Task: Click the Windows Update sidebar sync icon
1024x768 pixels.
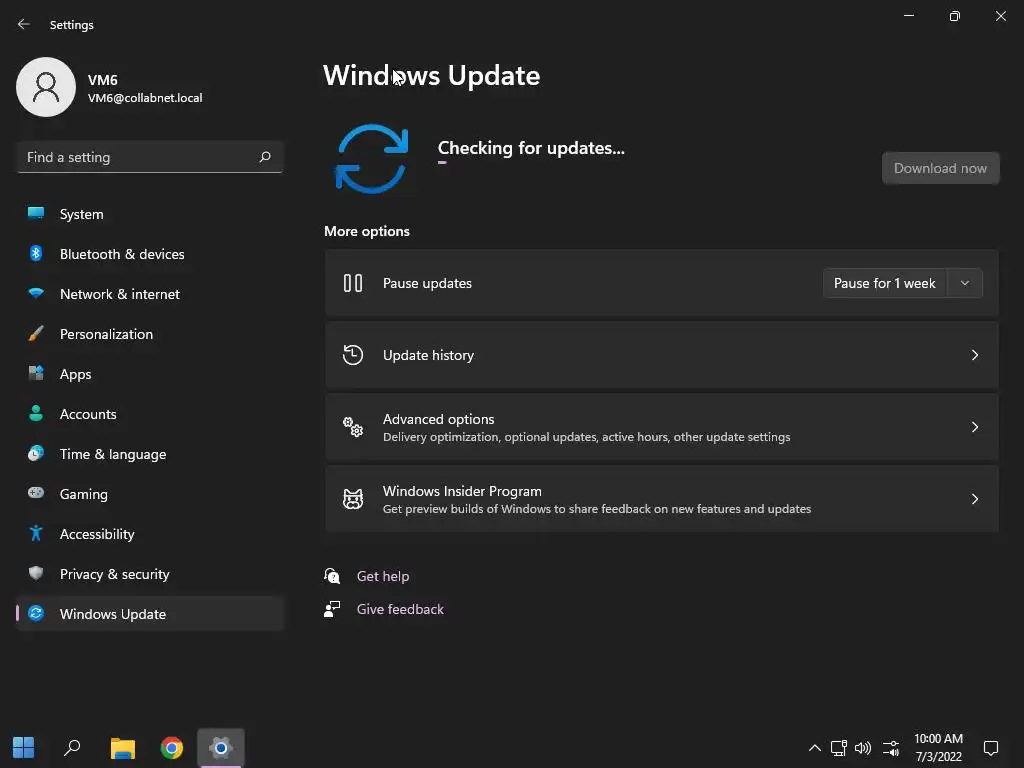Action: click(x=36, y=613)
